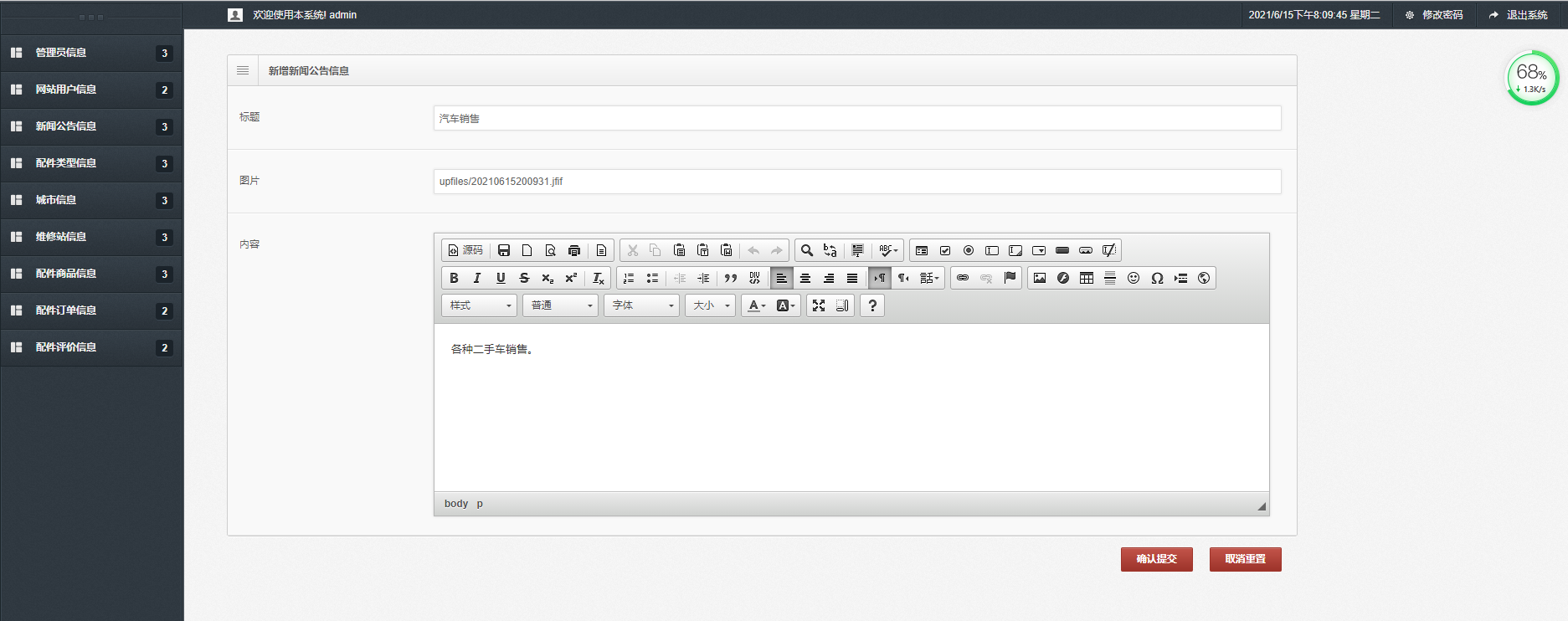The image size is (1568, 621).
Task: Paste content from Word
Action: click(x=727, y=250)
